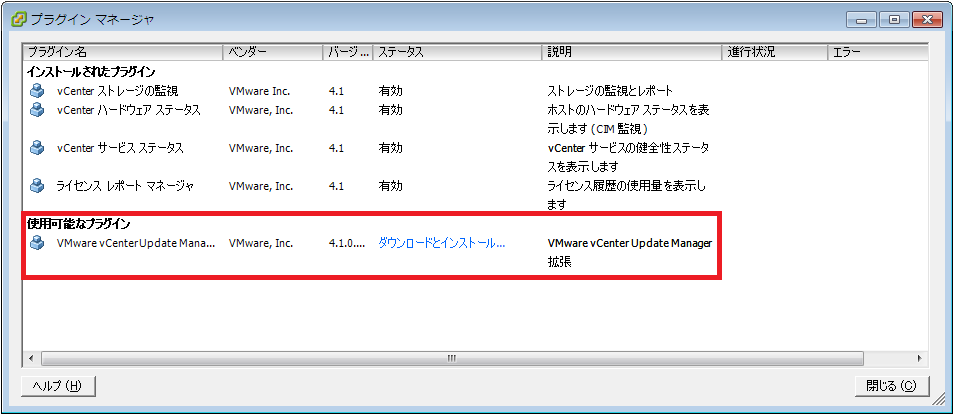Select the vCenter ストレージの監視 row name

(117, 91)
